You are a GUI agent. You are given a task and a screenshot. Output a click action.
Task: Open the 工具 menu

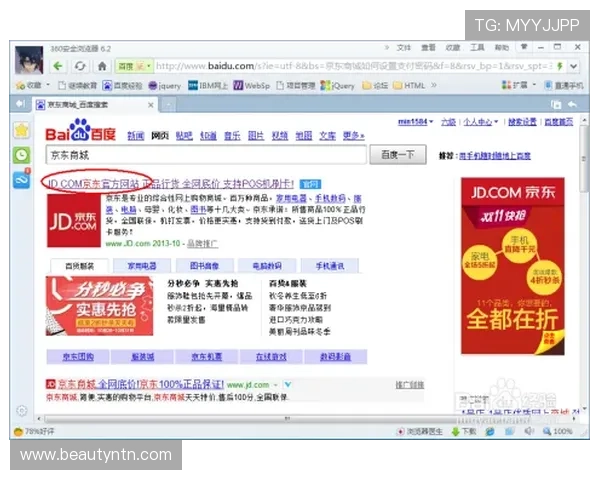(477, 47)
